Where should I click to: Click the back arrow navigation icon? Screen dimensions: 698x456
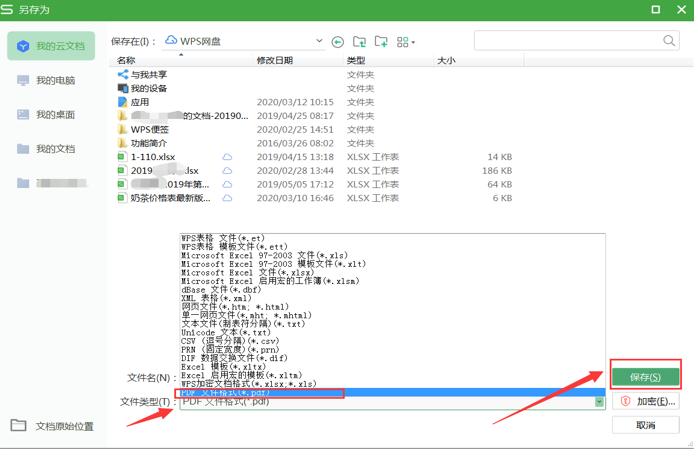338,42
